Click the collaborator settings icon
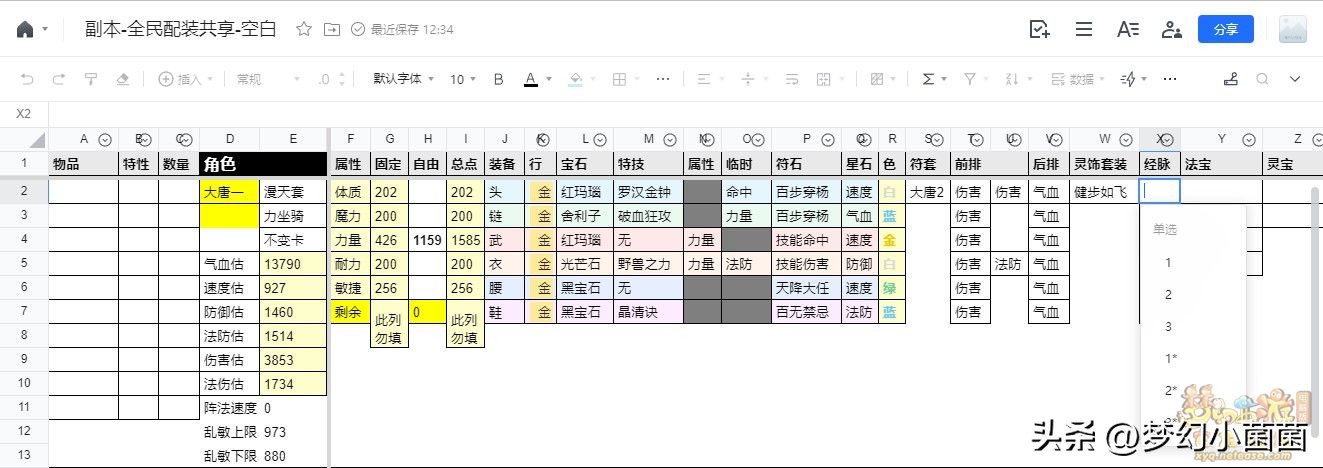The height and width of the screenshot is (468, 1323). tap(1172, 29)
